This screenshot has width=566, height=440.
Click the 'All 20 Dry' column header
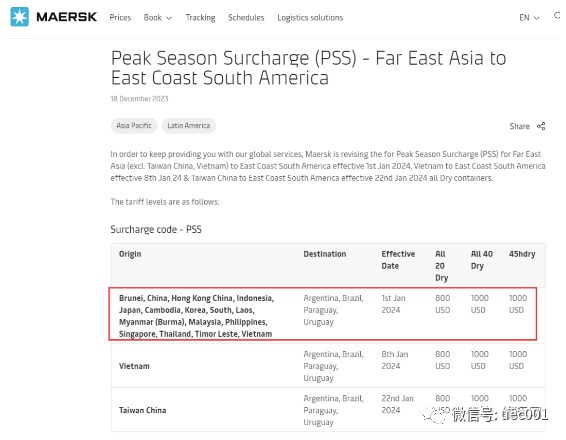(x=441, y=266)
